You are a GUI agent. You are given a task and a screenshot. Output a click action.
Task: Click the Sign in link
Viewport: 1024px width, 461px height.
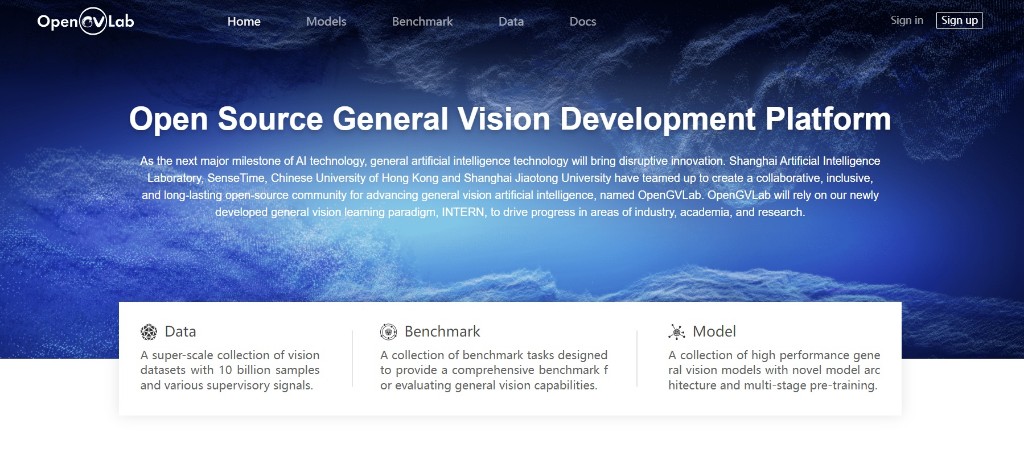[907, 21]
